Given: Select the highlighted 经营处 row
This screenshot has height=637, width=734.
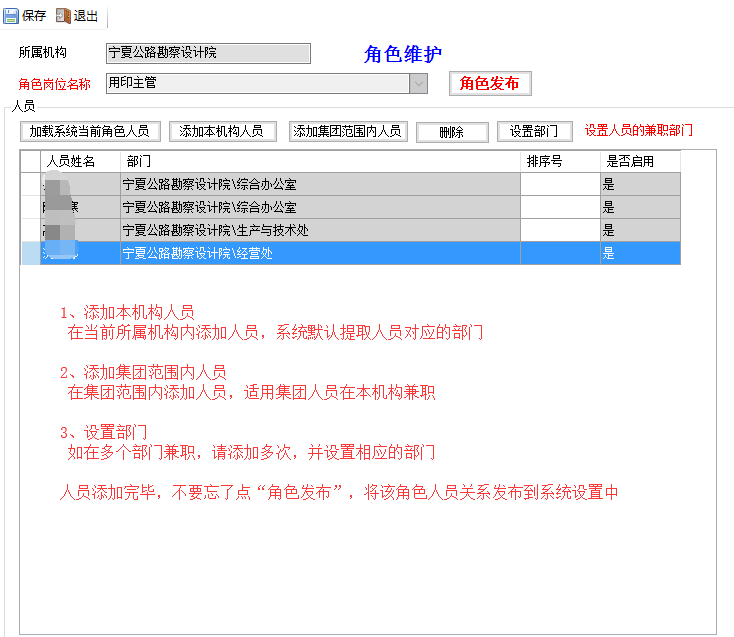Looking at the screenshot, I should (x=320, y=254).
